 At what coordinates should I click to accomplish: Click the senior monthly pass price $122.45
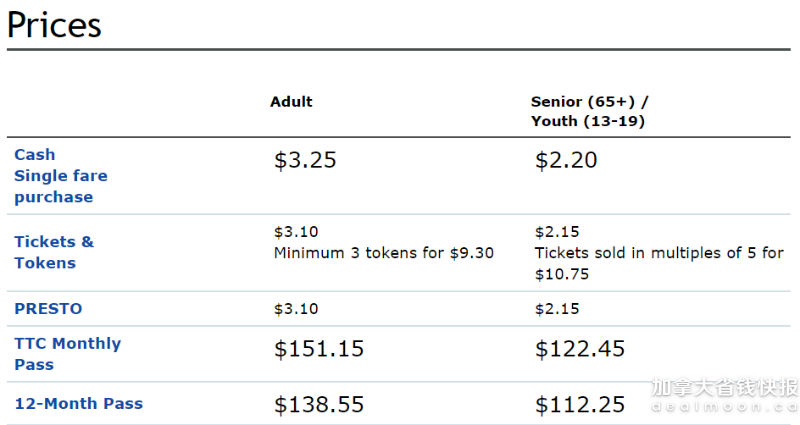tap(580, 349)
